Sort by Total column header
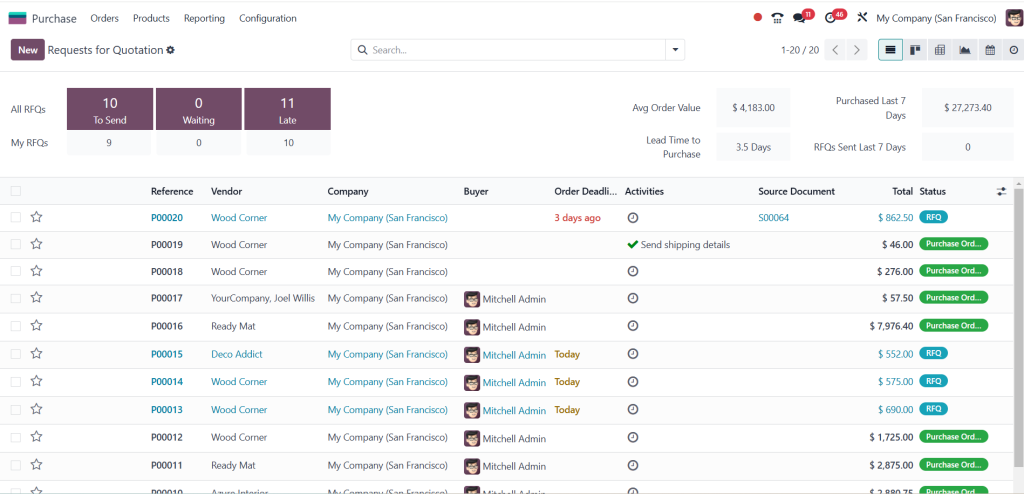The image size is (1024, 494). (x=903, y=191)
